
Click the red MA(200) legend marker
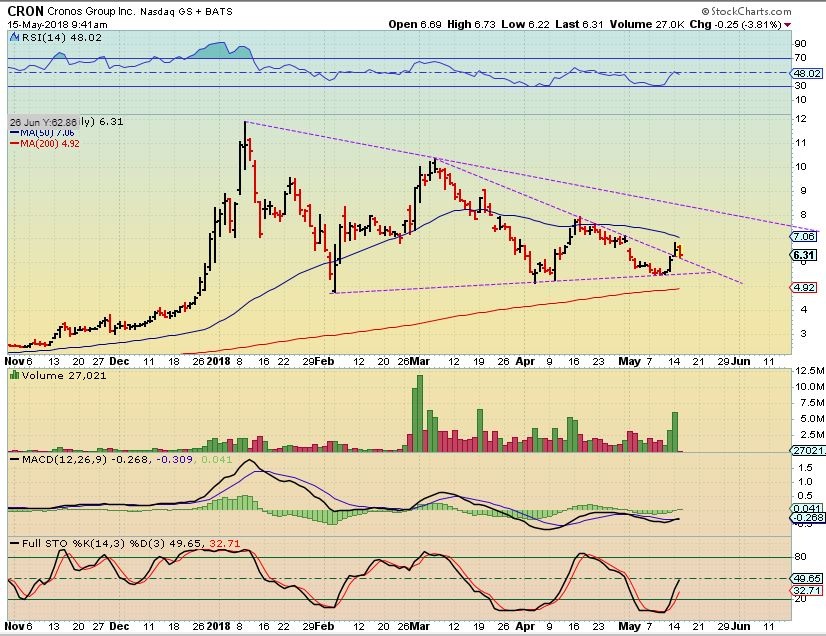(13, 144)
